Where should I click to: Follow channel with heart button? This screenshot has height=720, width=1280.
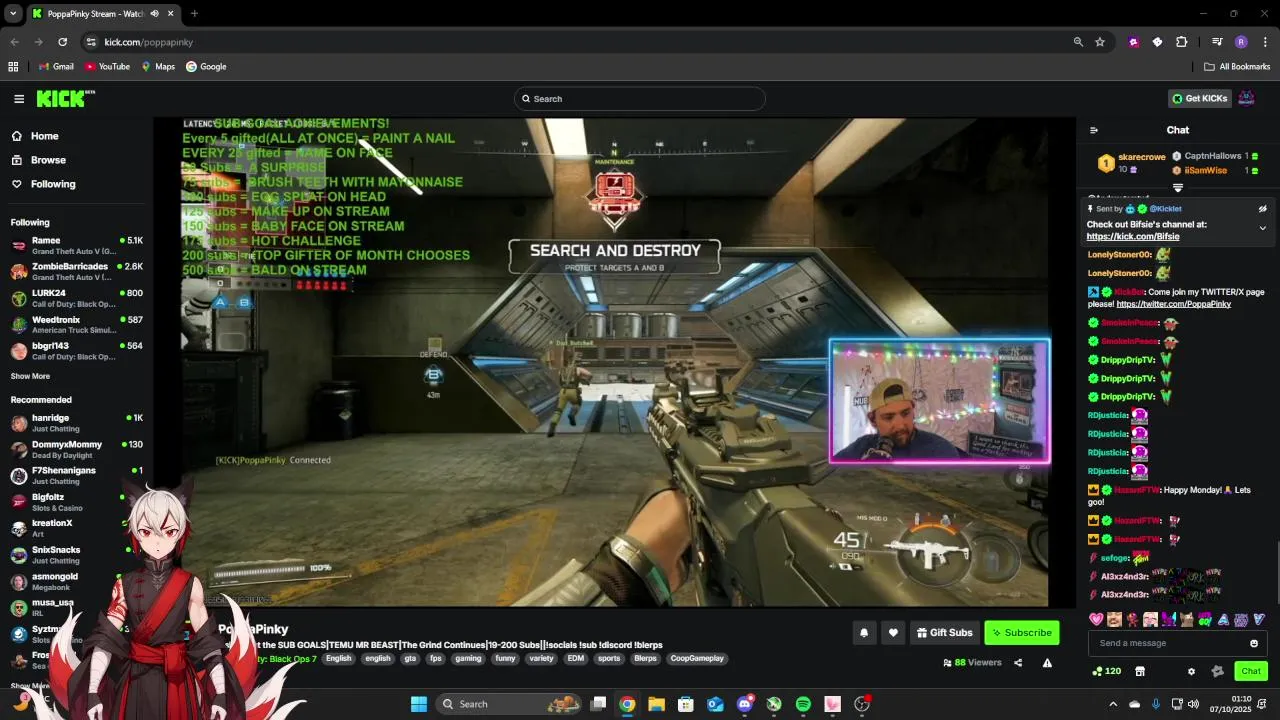pyautogui.click(x=893, y=632)
